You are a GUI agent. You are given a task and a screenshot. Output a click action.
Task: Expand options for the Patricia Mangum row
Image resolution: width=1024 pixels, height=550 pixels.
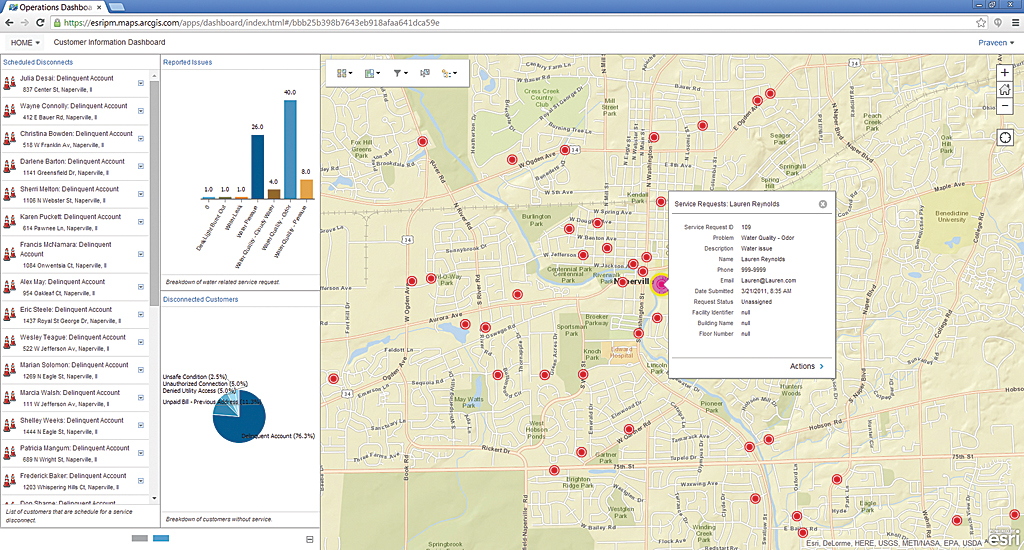pos(141,453)
